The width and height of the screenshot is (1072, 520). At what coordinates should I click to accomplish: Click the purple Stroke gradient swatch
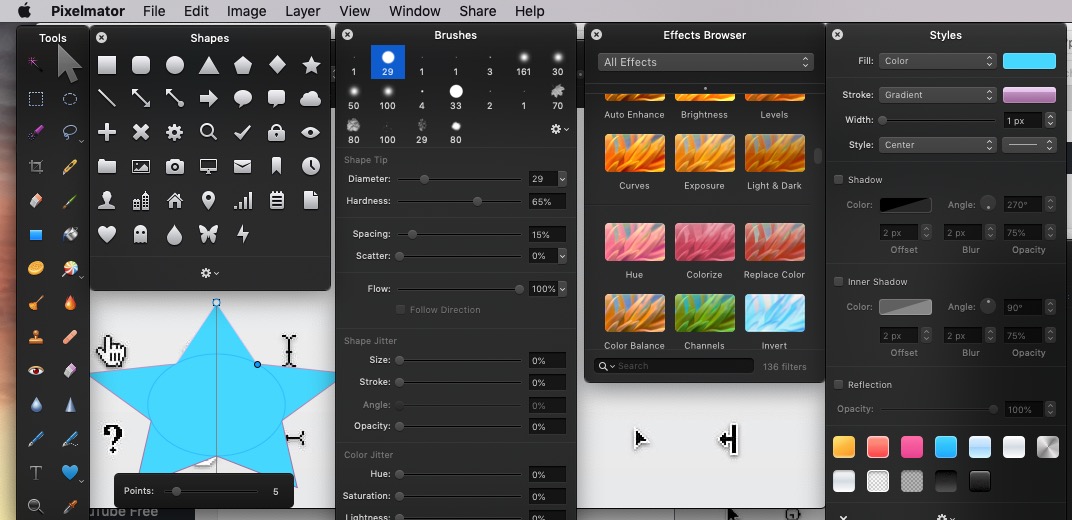click(x=1029, y=94)
